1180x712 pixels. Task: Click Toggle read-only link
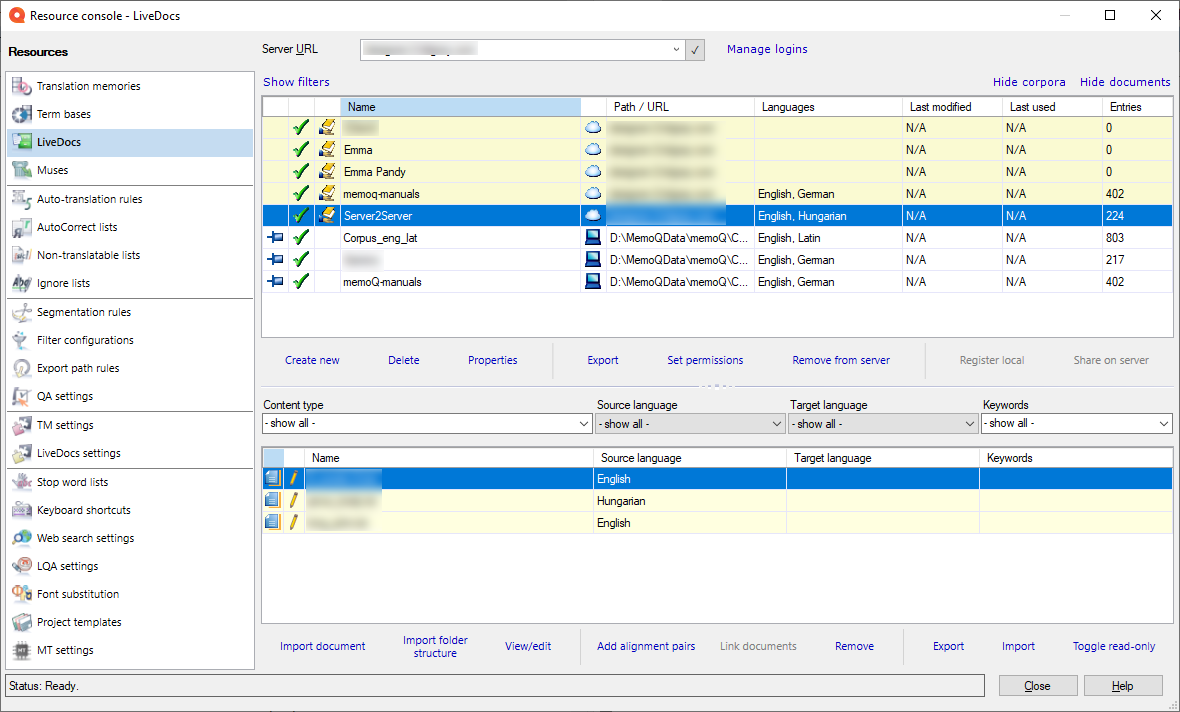(x=1114, y=647)
